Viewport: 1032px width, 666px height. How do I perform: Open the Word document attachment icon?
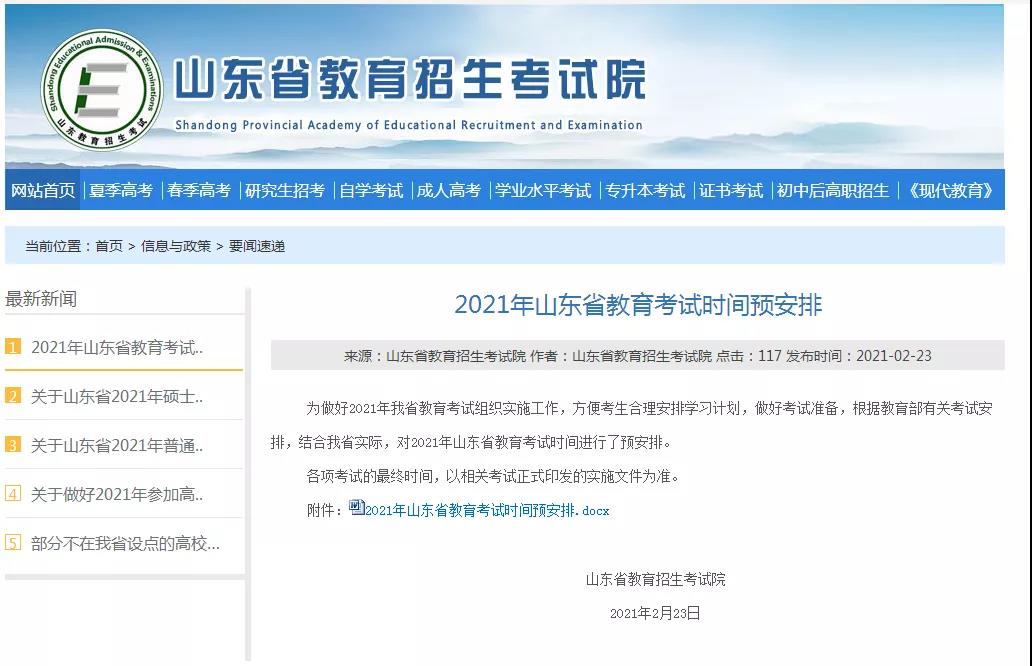coord(357,507)
